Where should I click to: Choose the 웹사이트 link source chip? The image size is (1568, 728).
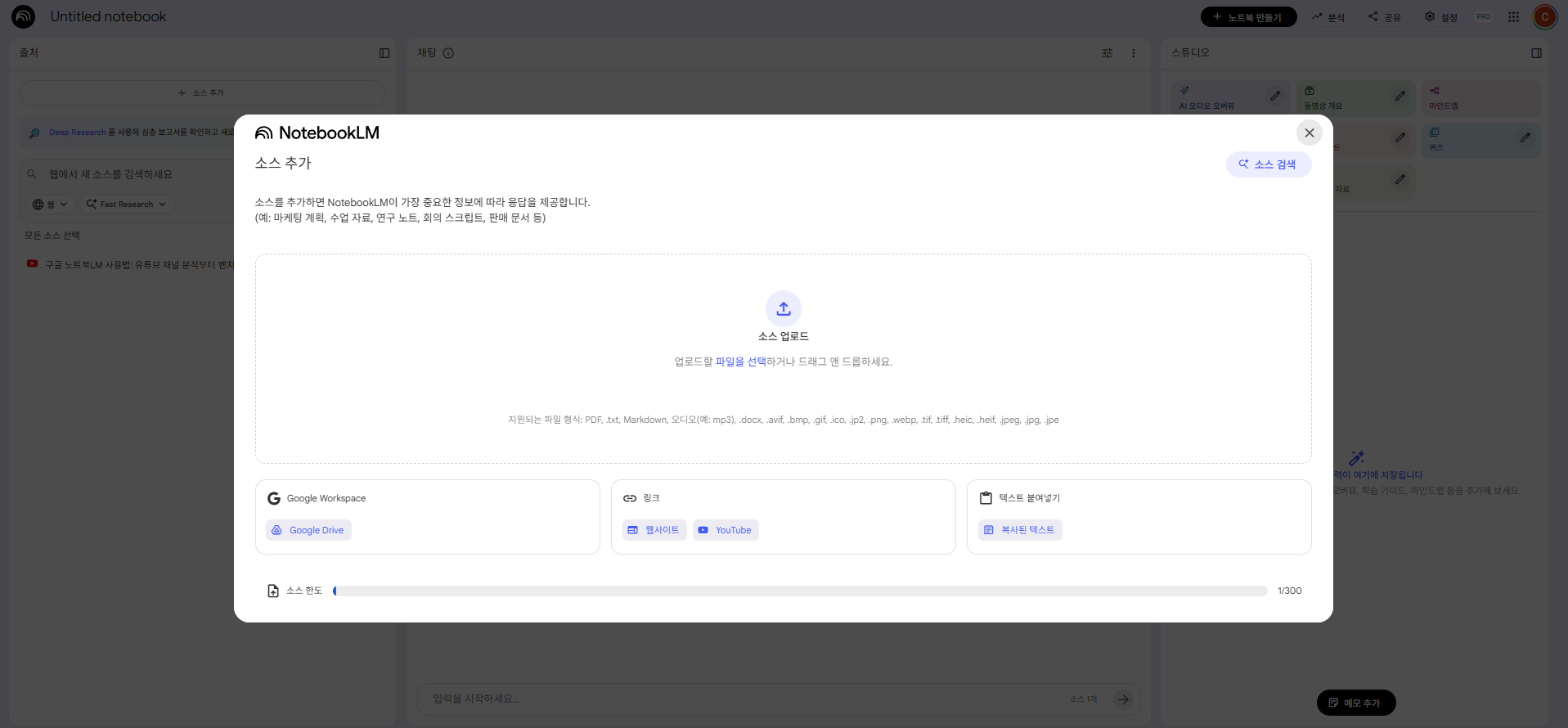pyautogui.click(x=654, y=530)
